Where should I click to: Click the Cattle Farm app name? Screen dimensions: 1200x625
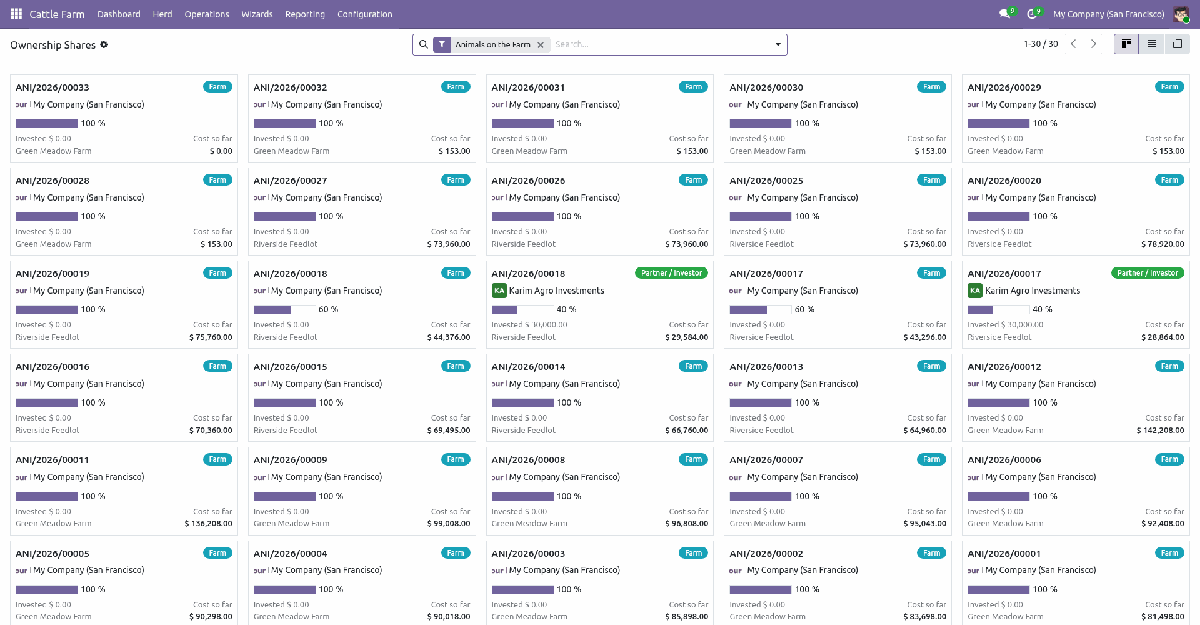(58, 14)
